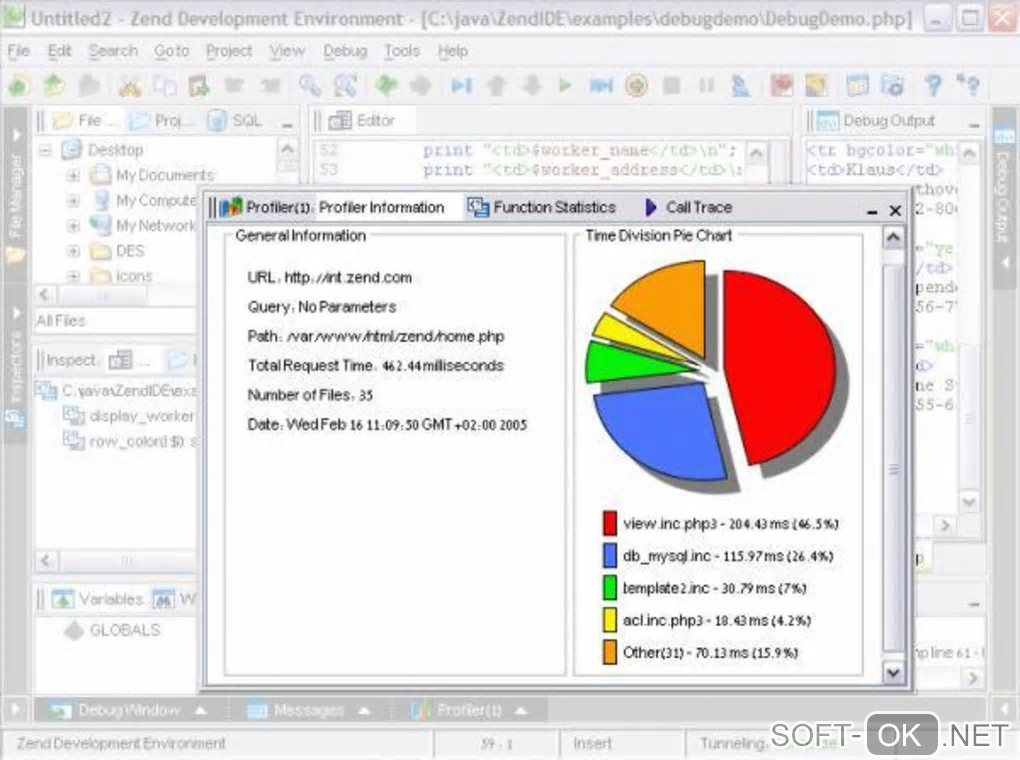The width and height of the screenshot is (1020, 760).
Task: Open the Tools menu
Action: [x=402, y=51]
